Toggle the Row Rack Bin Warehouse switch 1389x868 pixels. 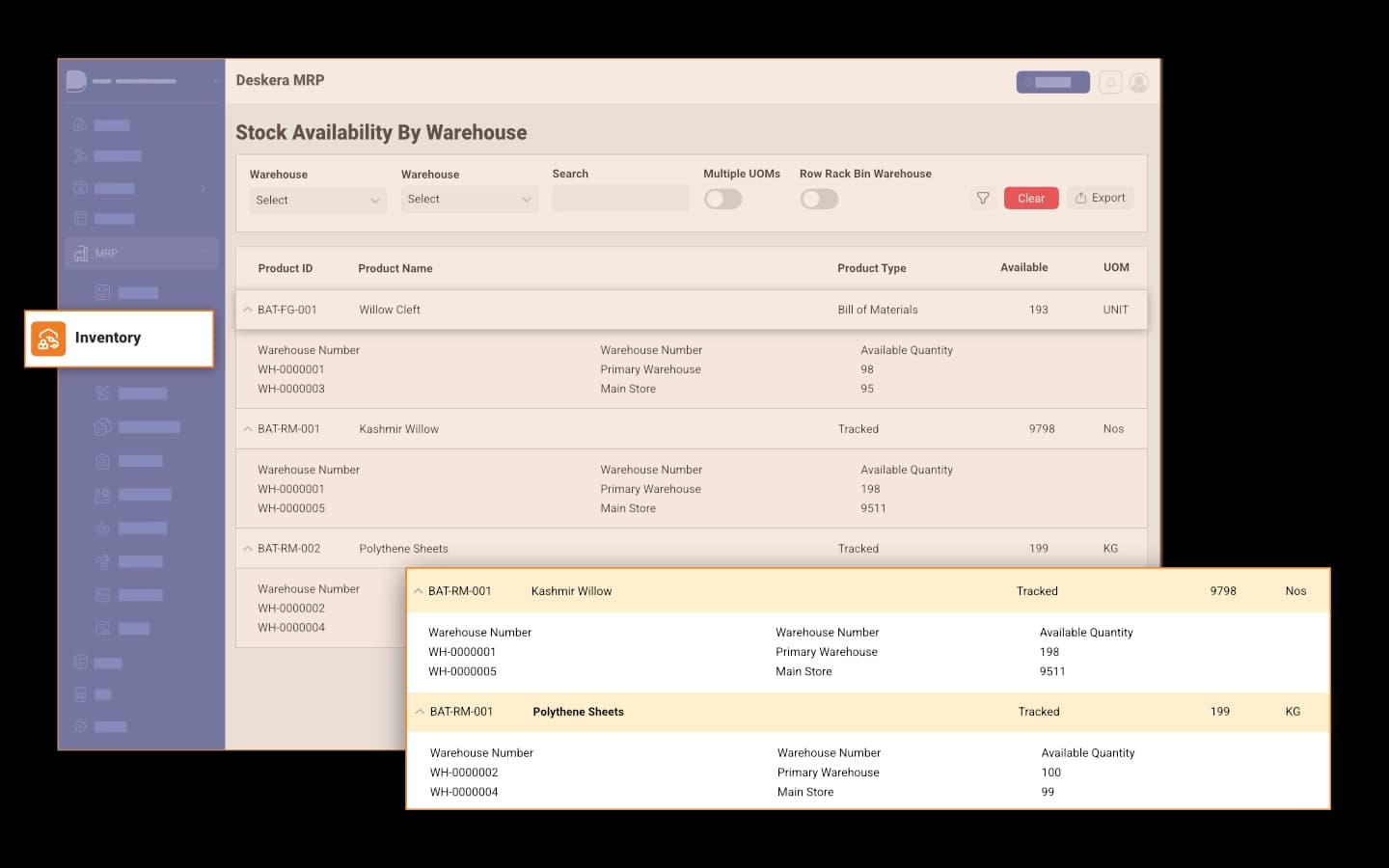pyautogui.click(x=819, y=199)
